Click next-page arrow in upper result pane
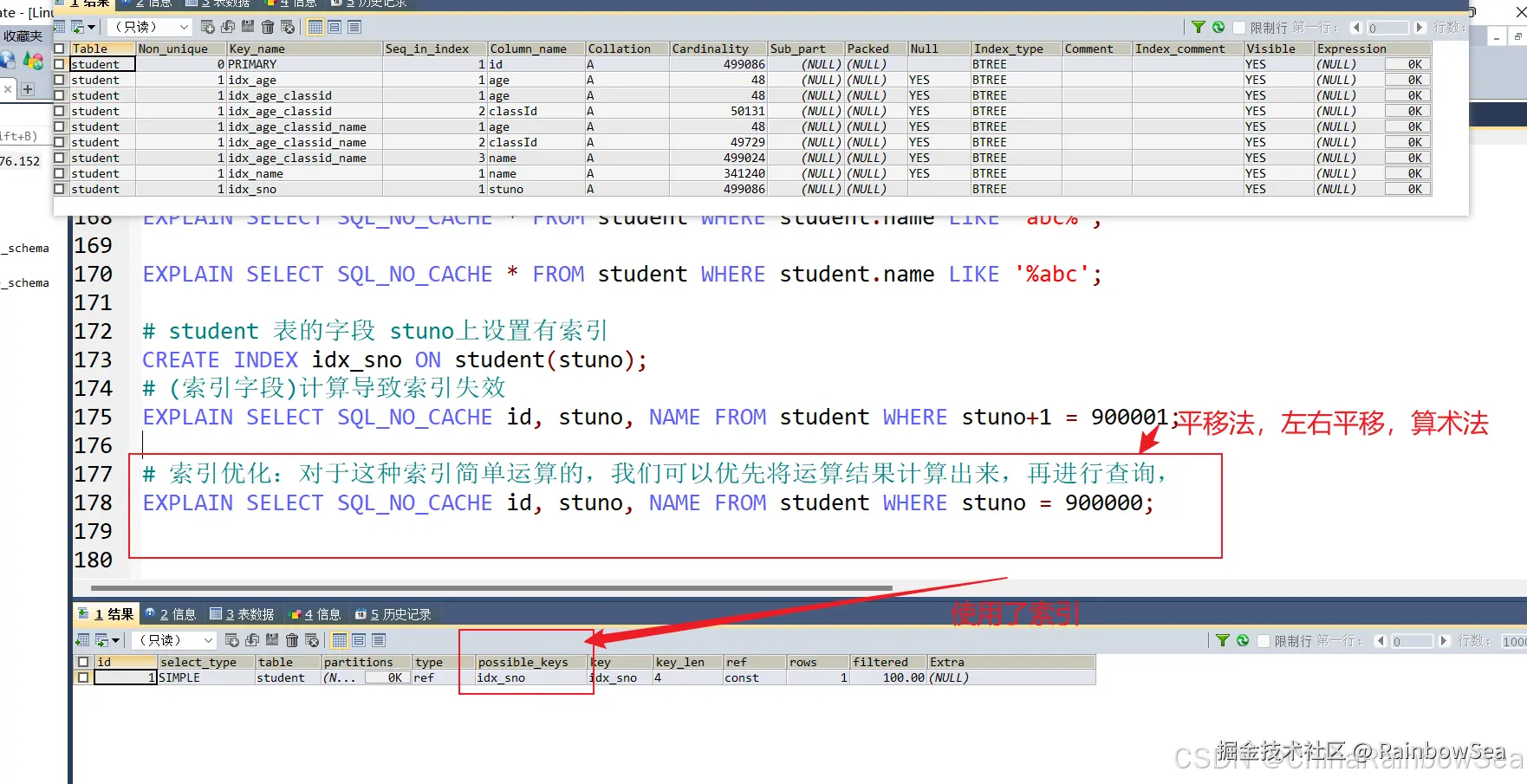This screenshot has height=784, width=1527. (1420, 28)
